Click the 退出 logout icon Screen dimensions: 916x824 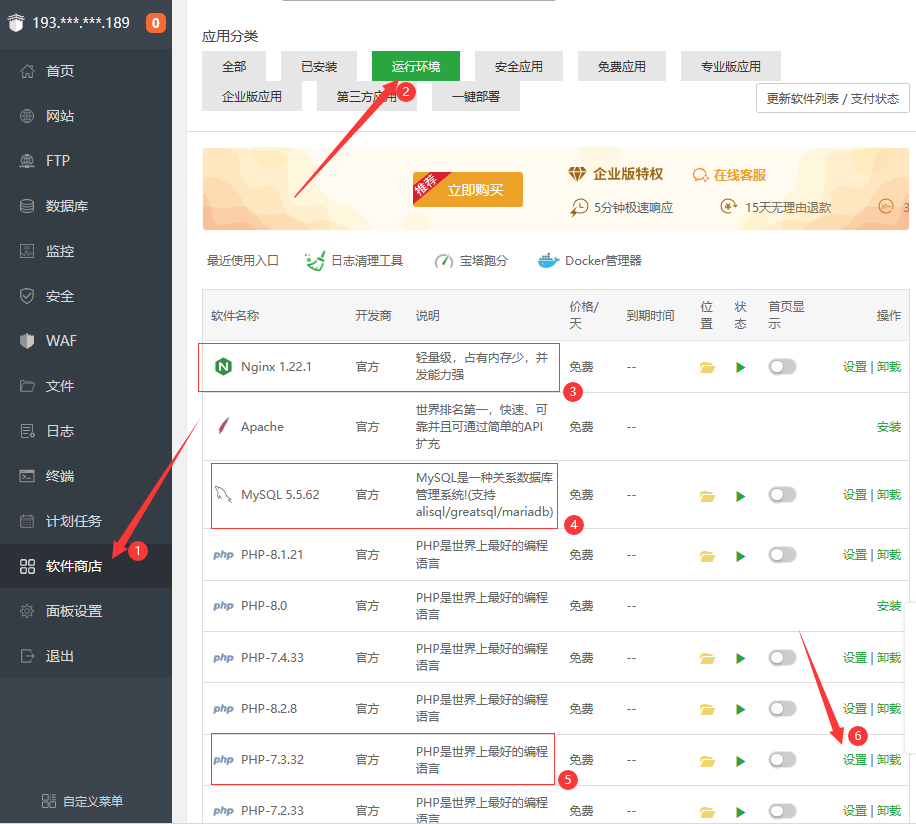coord(27,656)
